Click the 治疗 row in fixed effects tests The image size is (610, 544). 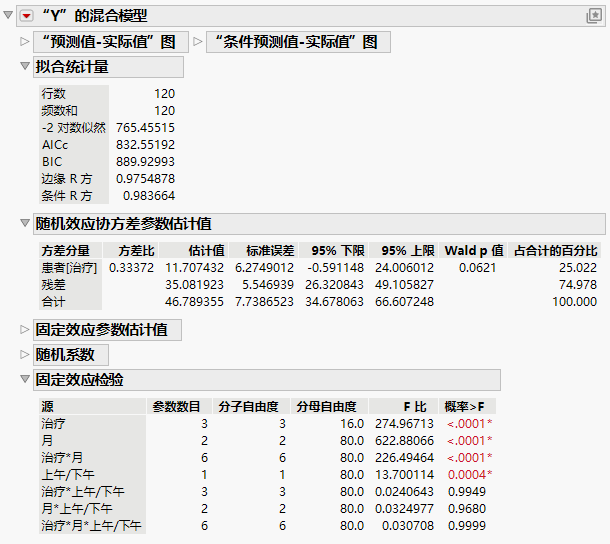(54, 424)
